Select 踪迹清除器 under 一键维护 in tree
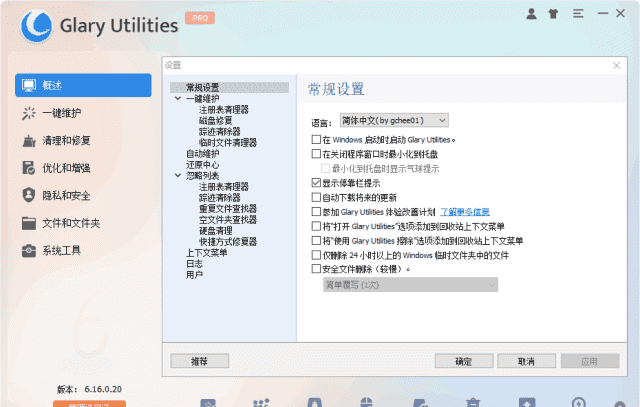Screen dimensions: 640x407 (x=220, y=131)
